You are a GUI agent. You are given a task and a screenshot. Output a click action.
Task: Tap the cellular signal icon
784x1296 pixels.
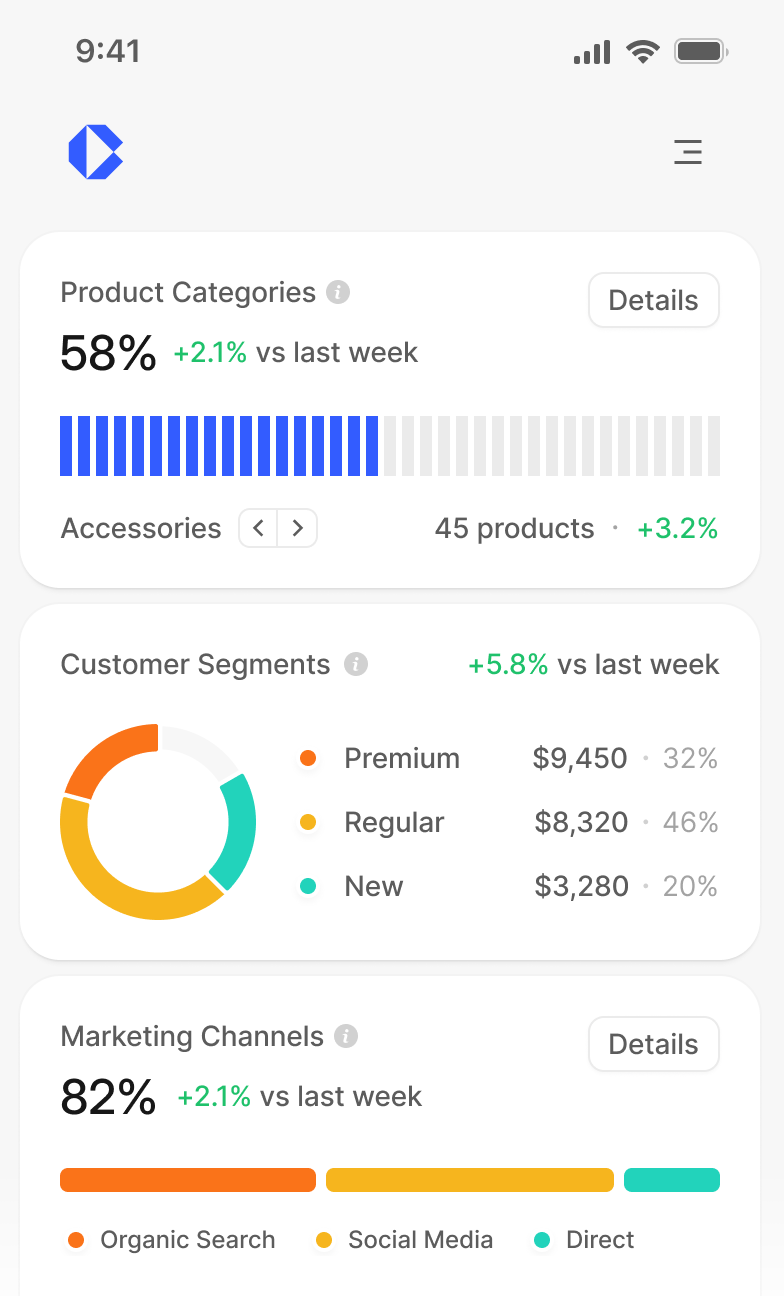(x=592, y=52)
